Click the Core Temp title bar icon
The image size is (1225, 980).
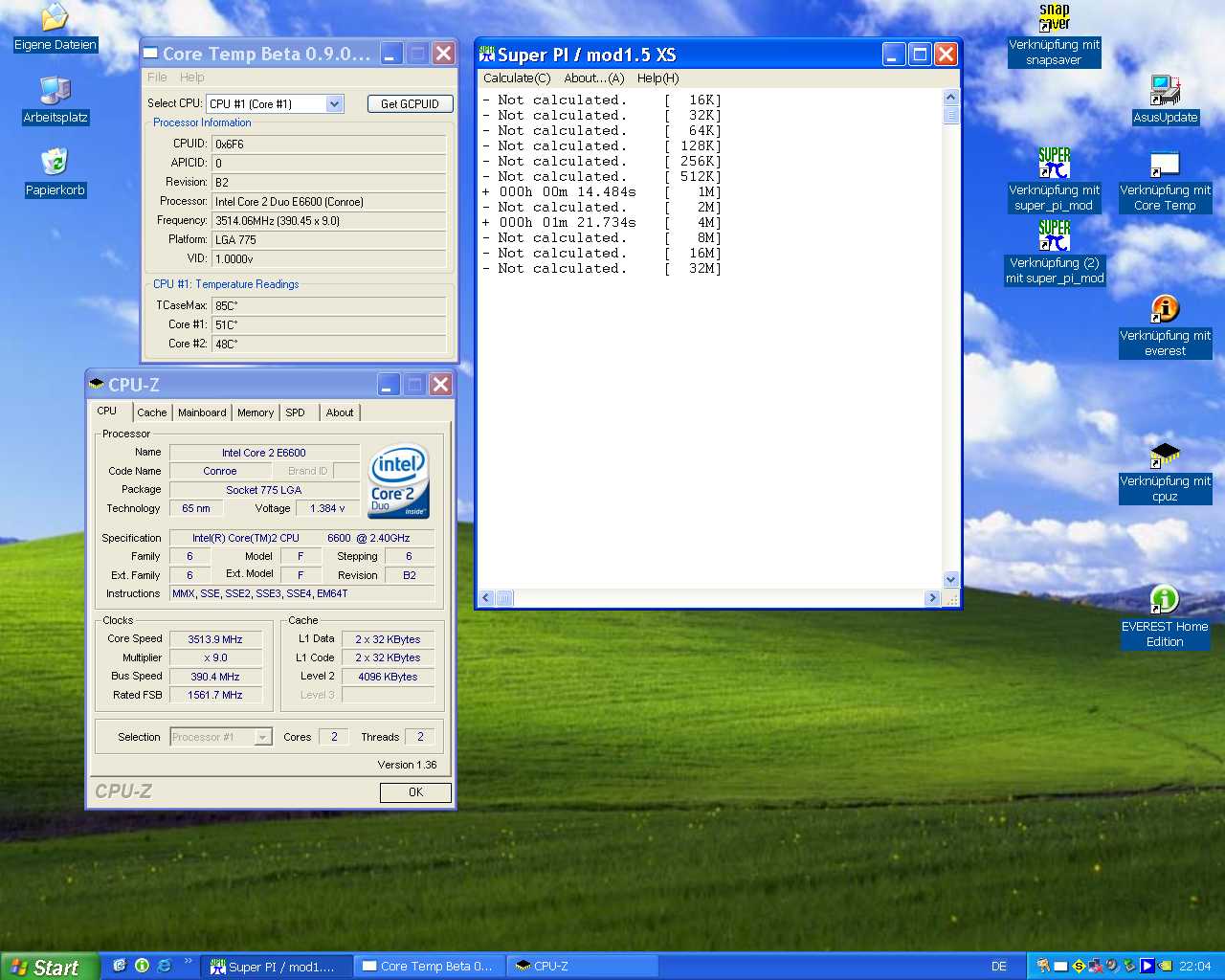tap(150, 54)
